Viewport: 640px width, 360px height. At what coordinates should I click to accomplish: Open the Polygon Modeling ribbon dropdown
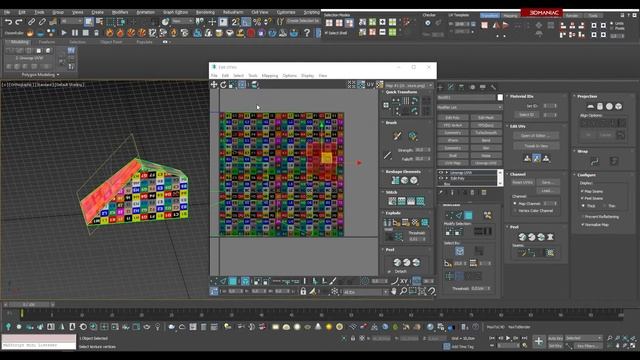pos(40,75)
